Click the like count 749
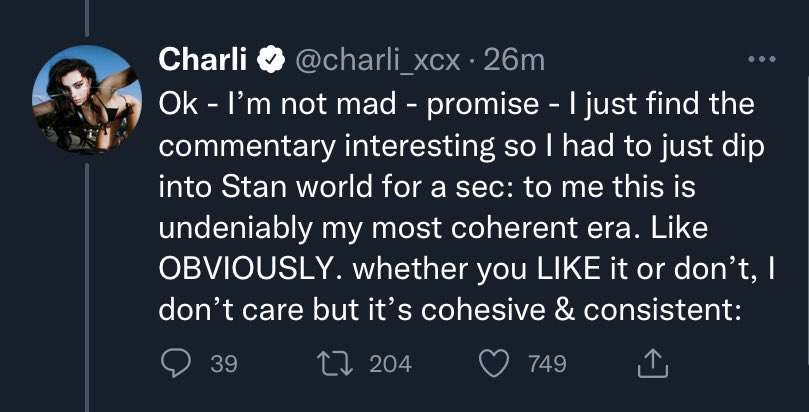The image size is (809, 412). [x=546, y=365]
